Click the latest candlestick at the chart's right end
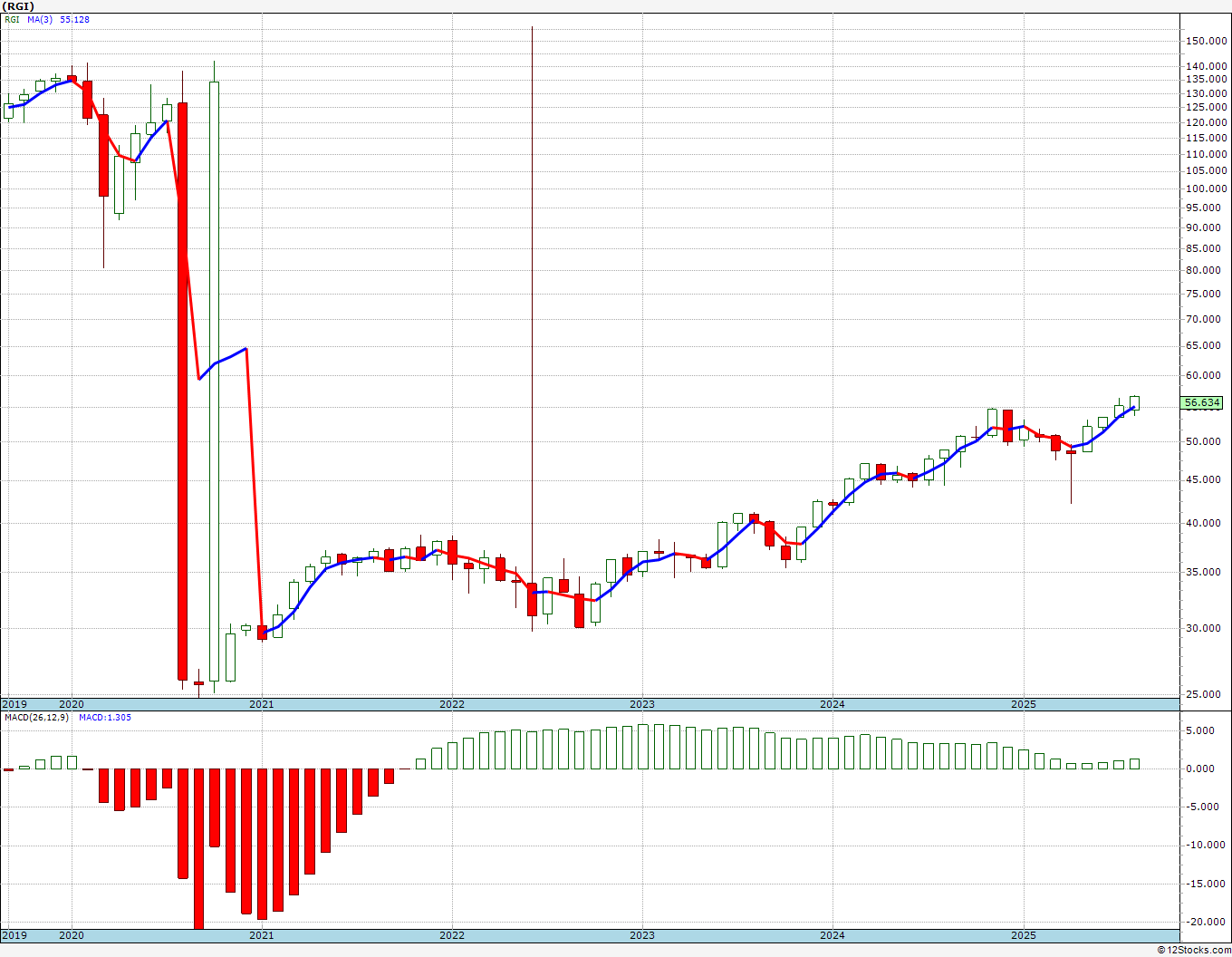Image resolution: width=1232 pixels, height=957 pixels. click(x=1134, y=404)
